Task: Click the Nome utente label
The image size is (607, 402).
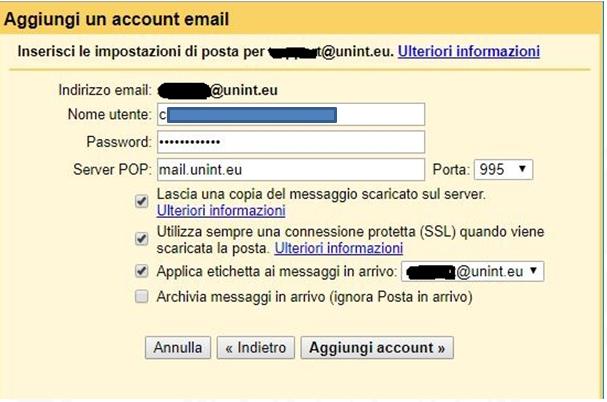Action: point(110,115)
